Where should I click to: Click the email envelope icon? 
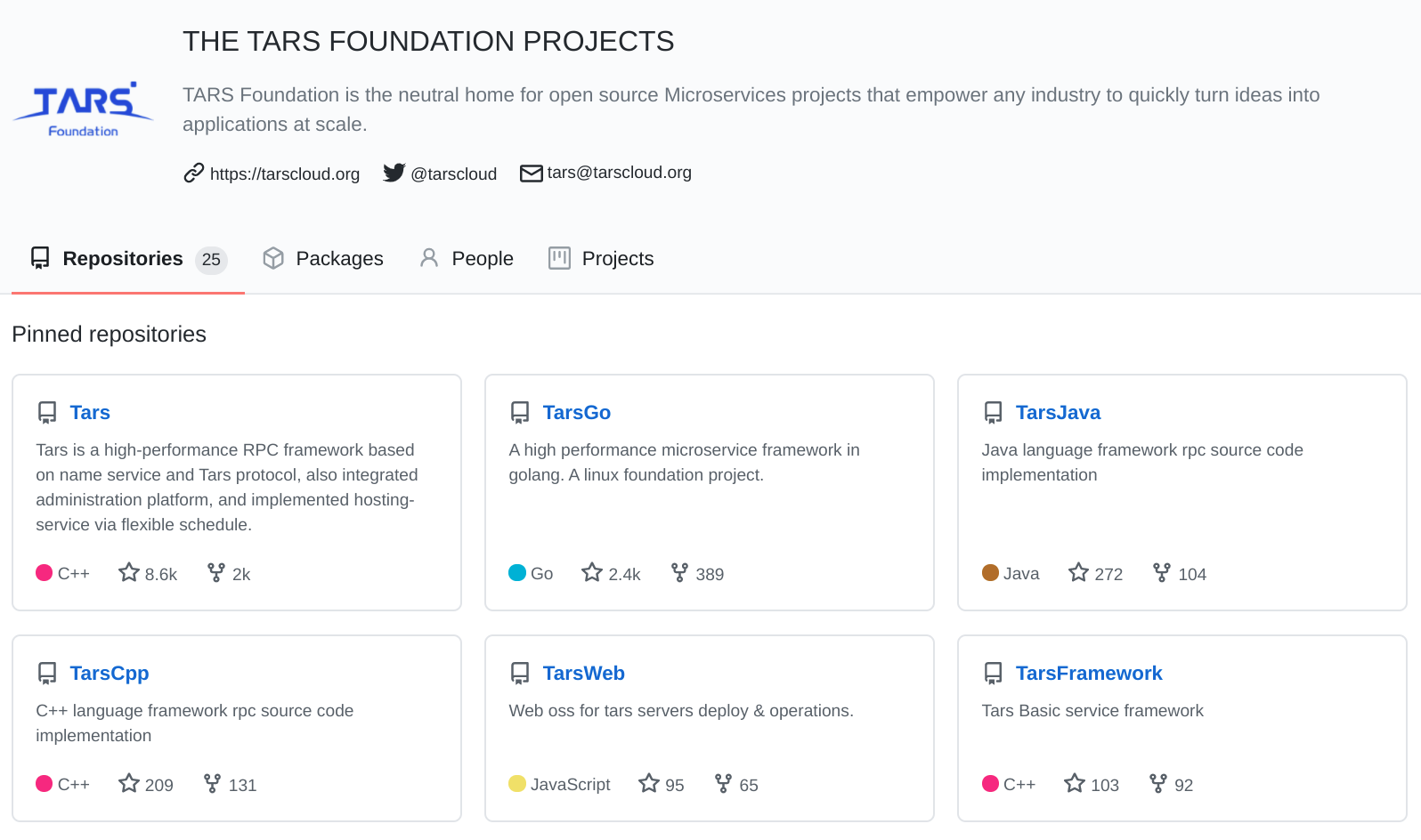[531, 173]
